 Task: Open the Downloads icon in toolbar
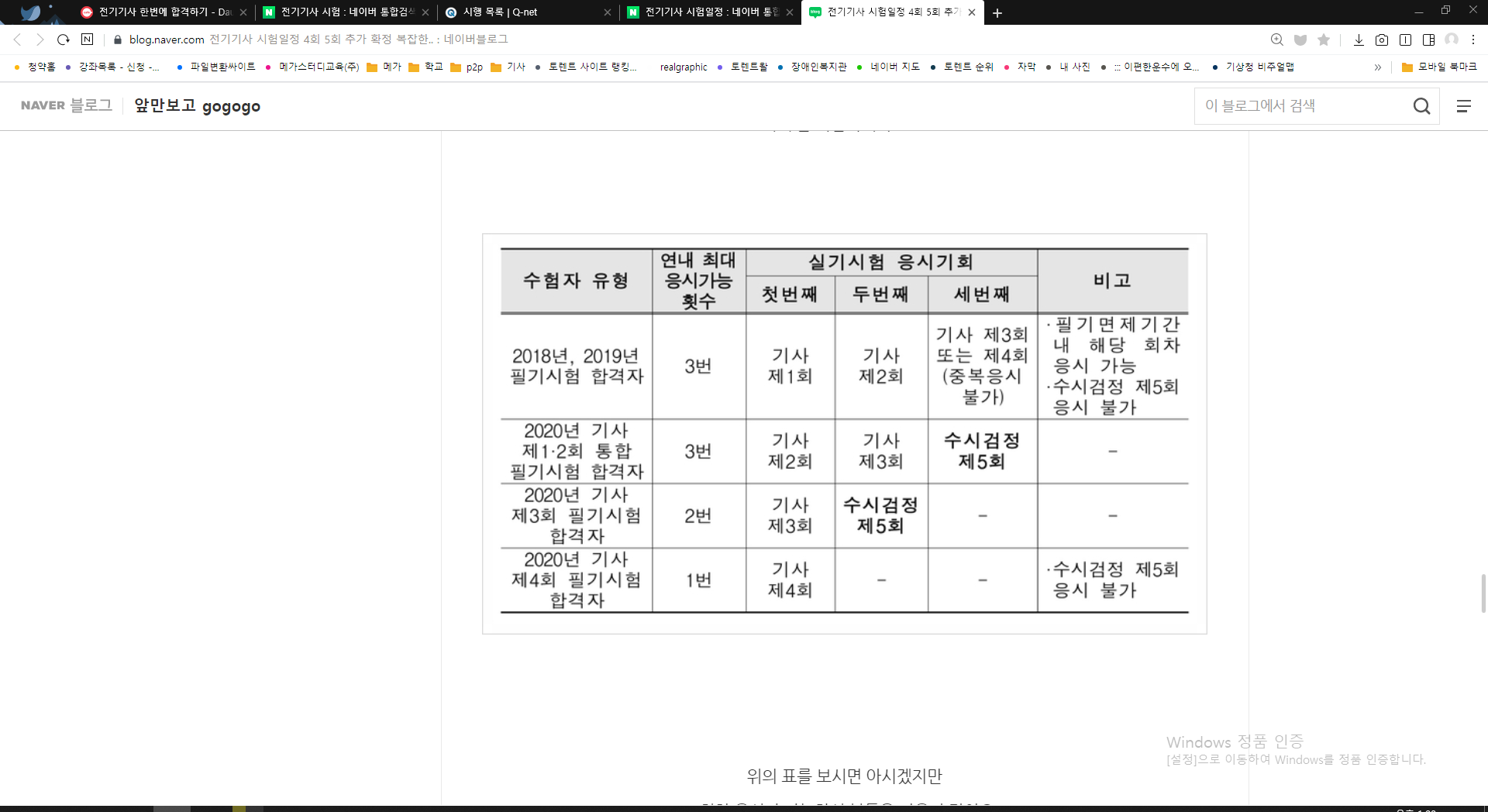tap(1359, 39)
